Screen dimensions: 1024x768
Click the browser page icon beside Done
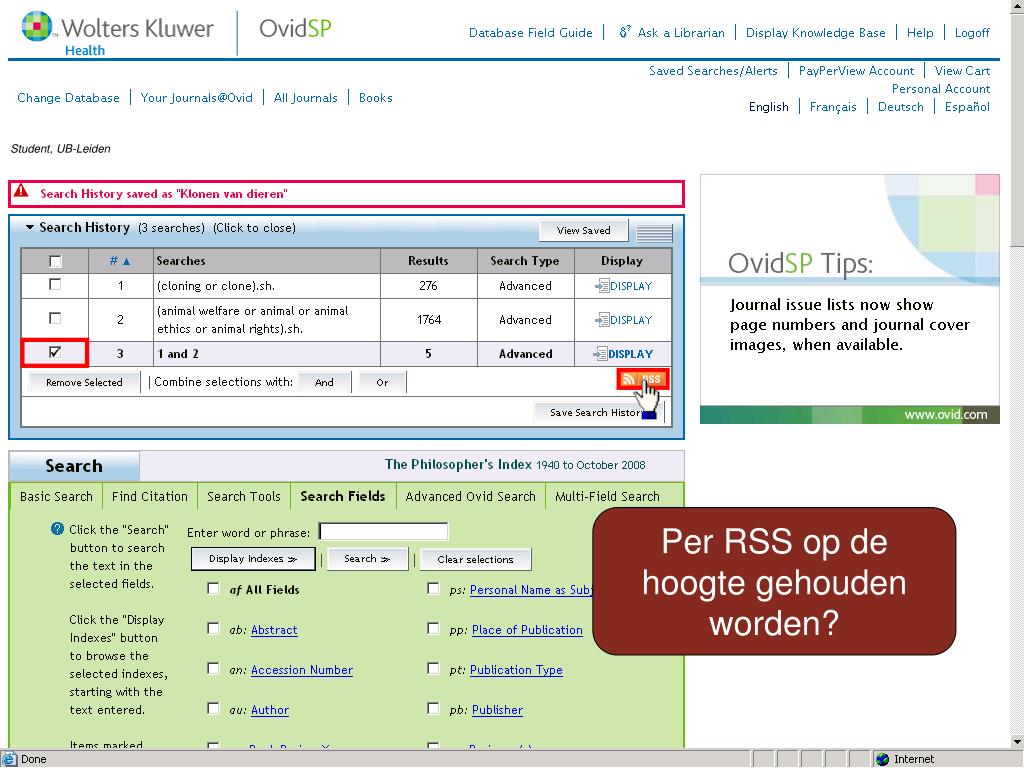pos(9,759)
